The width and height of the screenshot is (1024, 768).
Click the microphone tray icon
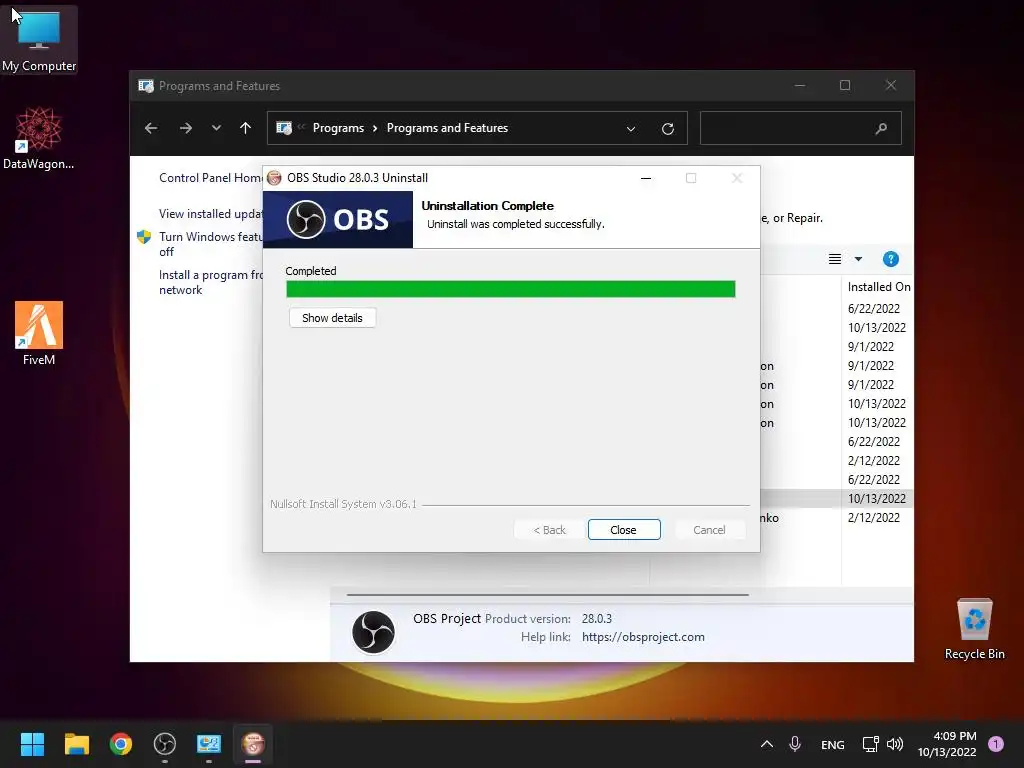coord(795,744)
